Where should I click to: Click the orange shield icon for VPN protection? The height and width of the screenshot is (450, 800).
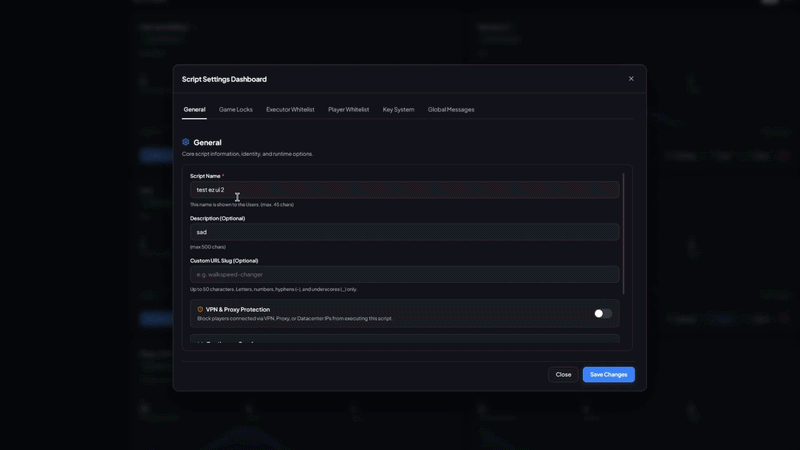(200, 309)
